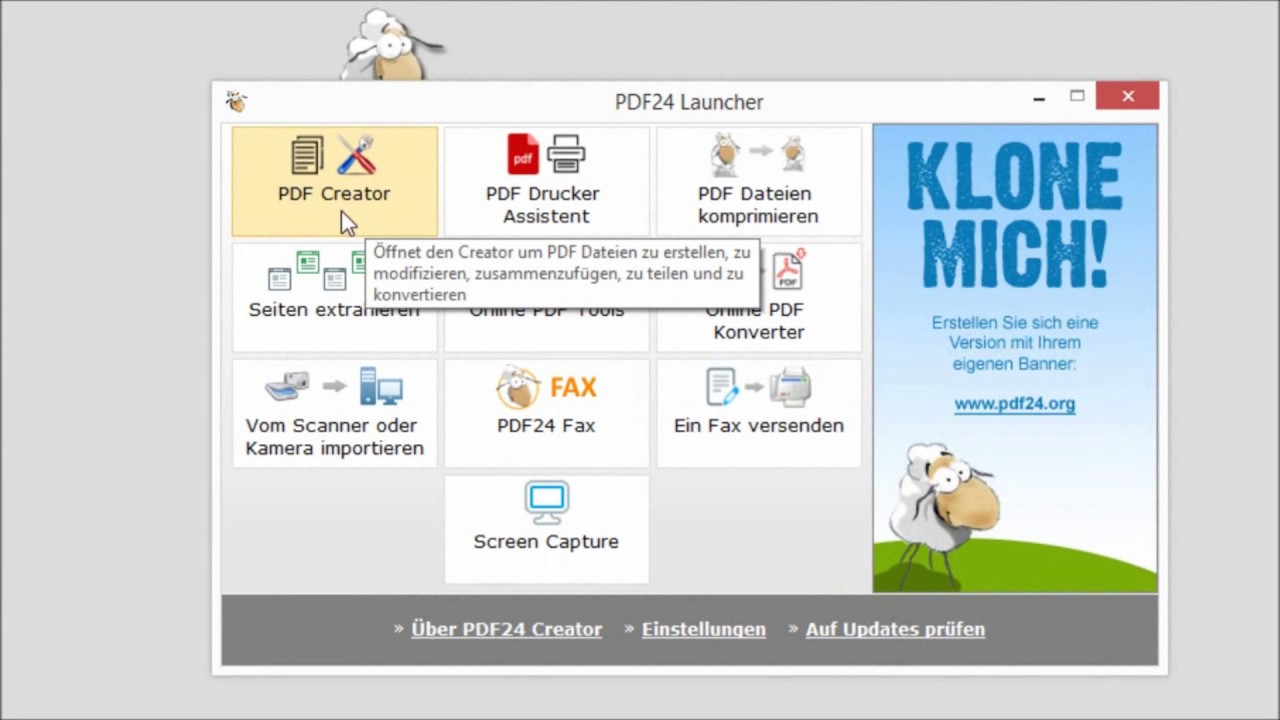Open Vom Scanner oder Kamera importieren
This screenshot has height=720, width=1280.
click(x=334, y=413)
